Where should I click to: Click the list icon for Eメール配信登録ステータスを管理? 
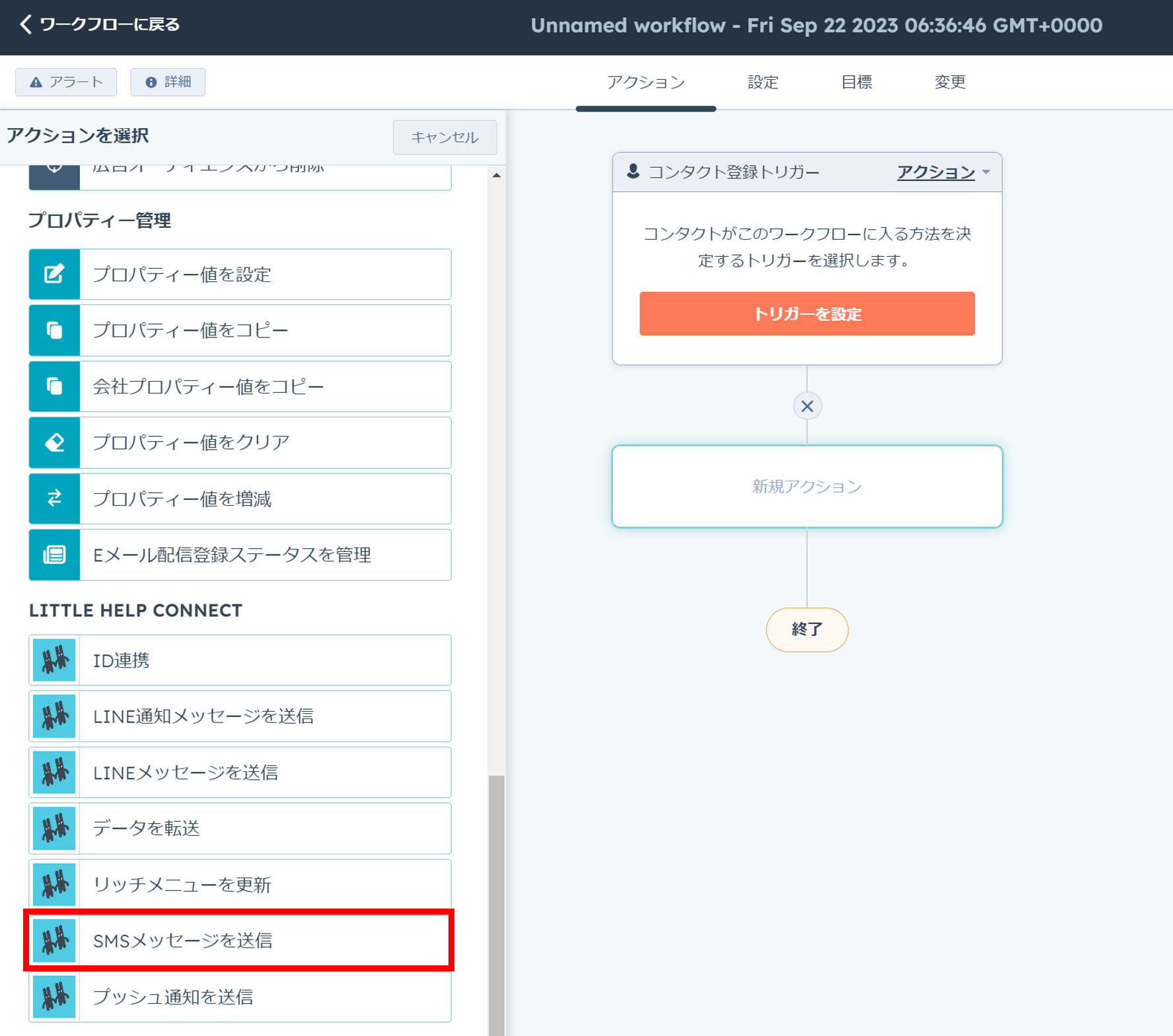(x=54, y=555)
